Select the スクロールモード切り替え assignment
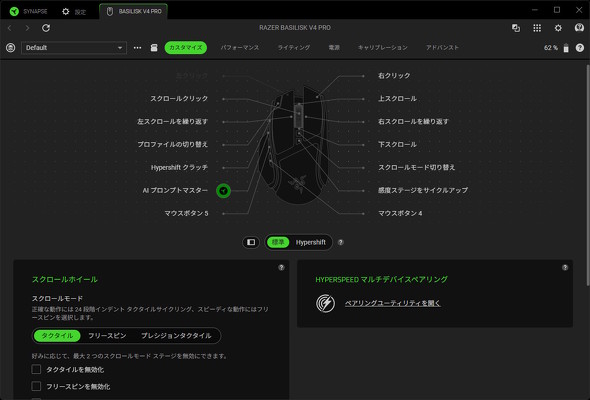 pos(417,167)
